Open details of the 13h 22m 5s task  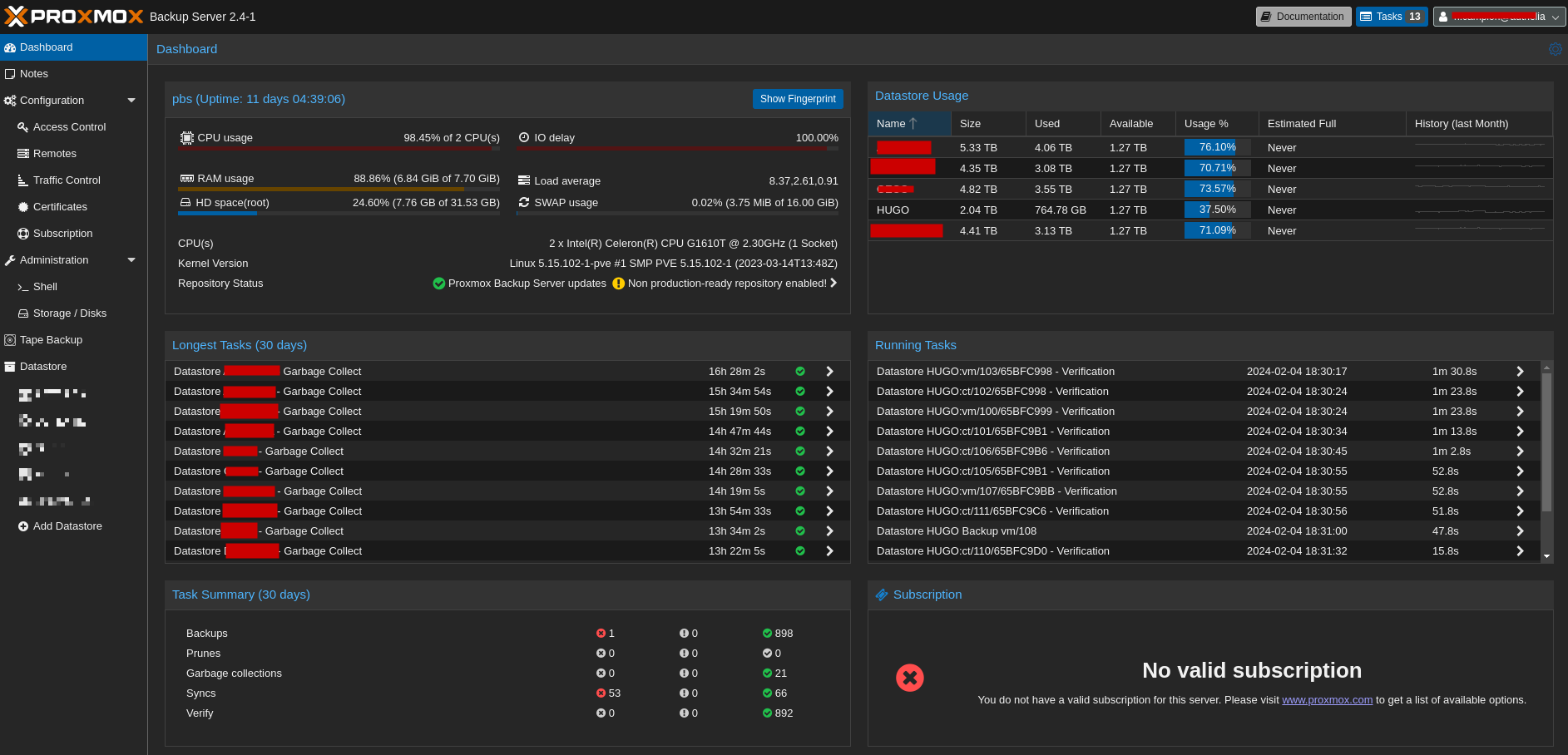click(829, 551)
